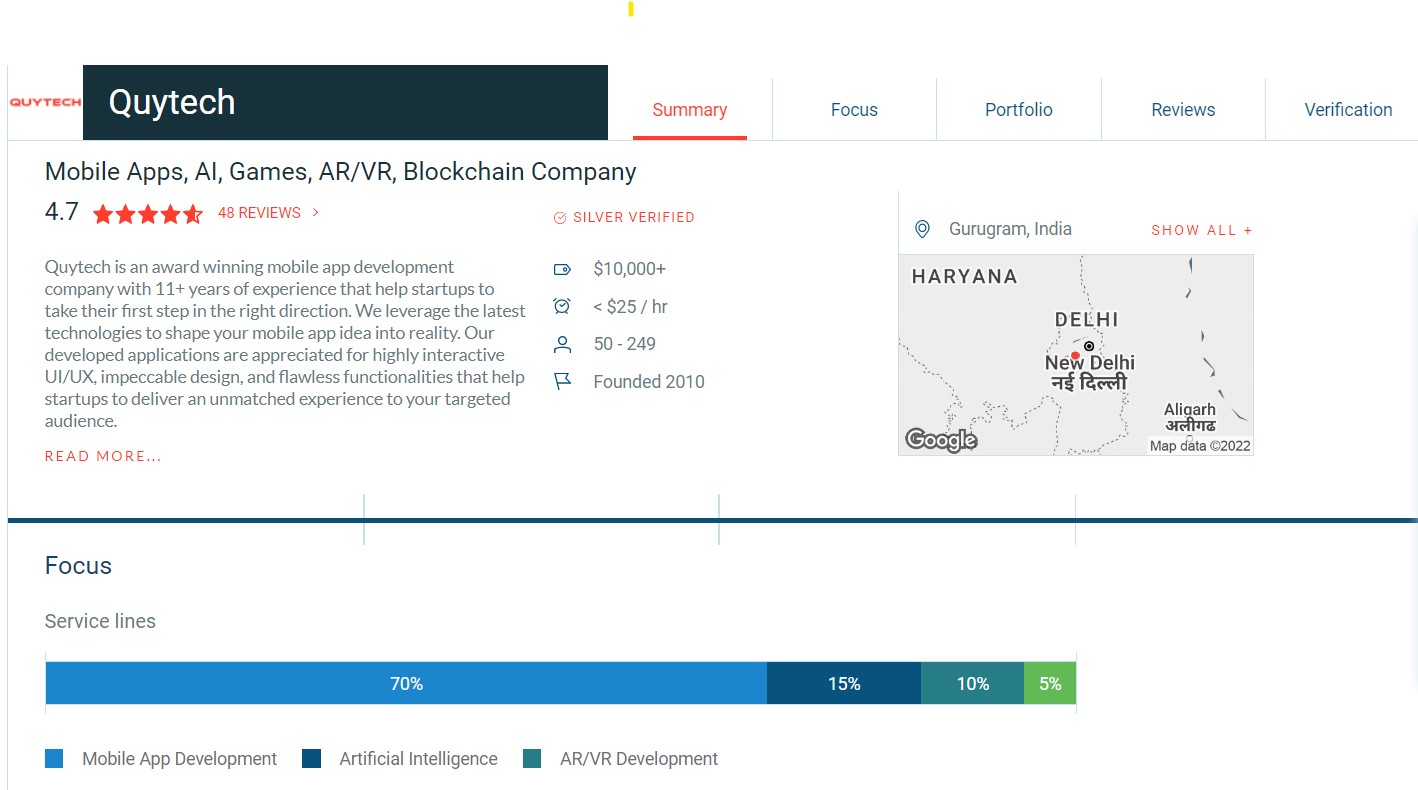Click the 10% AR/VR bar segment
Screen dimensions: 1418x790
[x=973, y=684]
